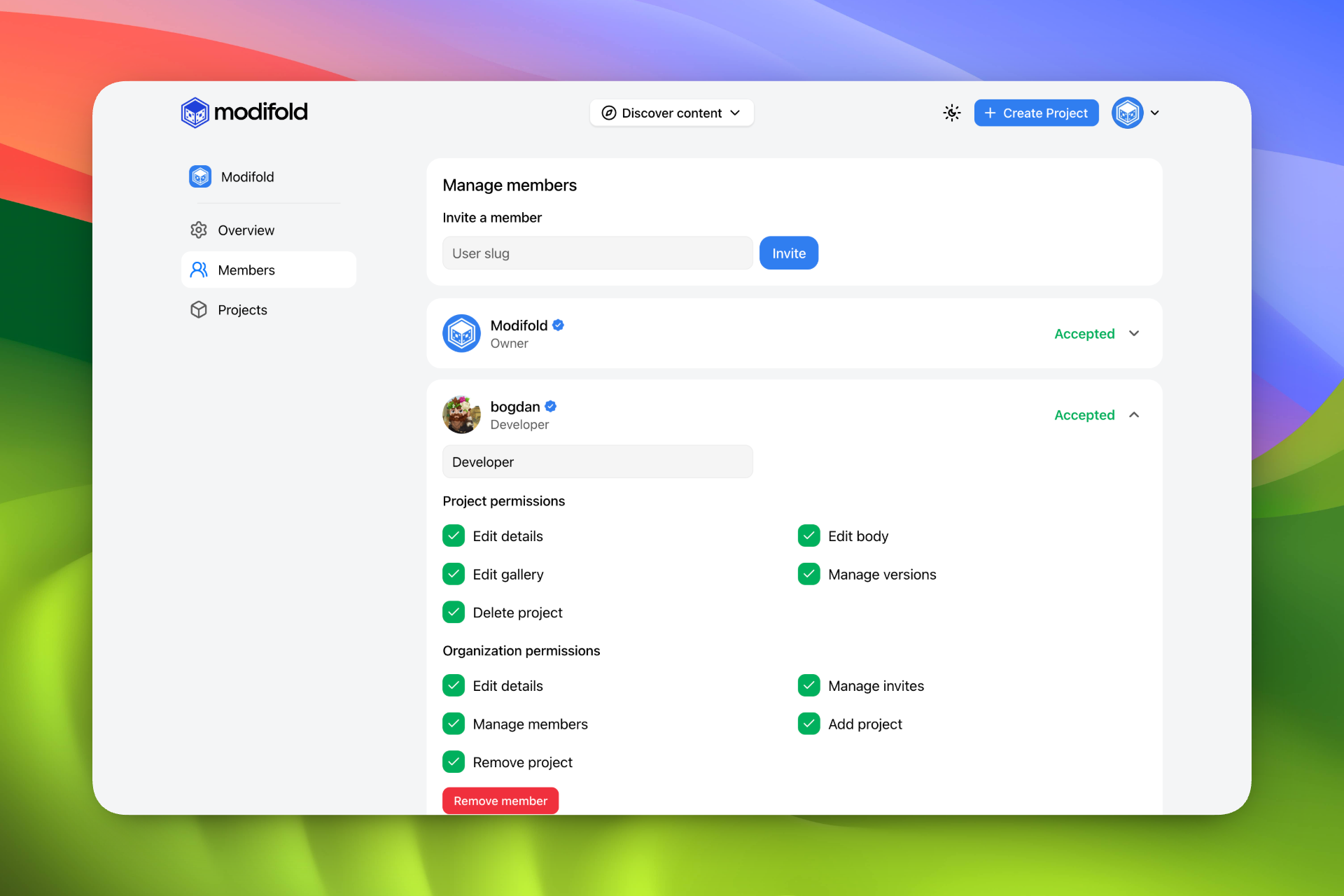The image size is (1344, 896).
Task: Click the user avatar in the header
Action: (x=1127, y=113)
